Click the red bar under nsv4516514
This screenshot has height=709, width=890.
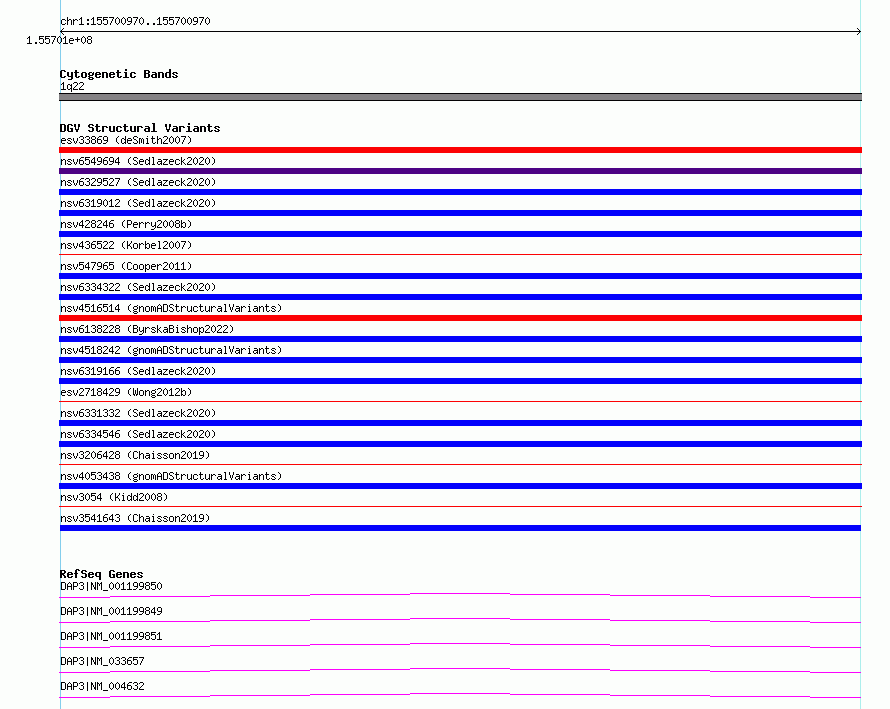pos(460,318)
